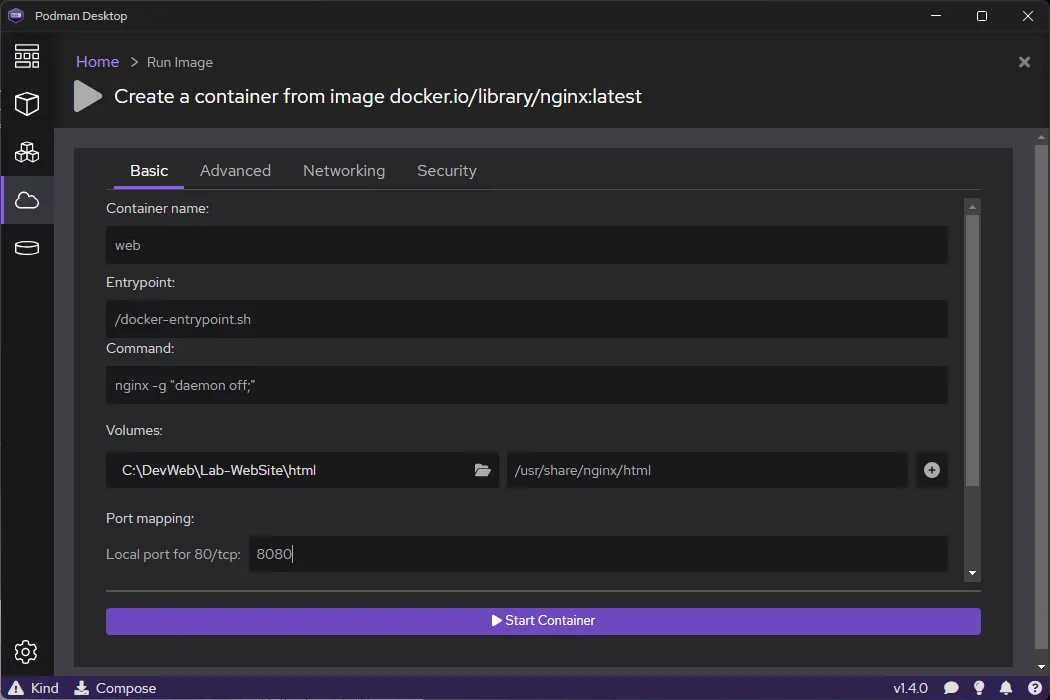Close the Run Image form with X
Image resolution: width=1050 pixels, height=700 pixels.
[x=1024, y=62]
